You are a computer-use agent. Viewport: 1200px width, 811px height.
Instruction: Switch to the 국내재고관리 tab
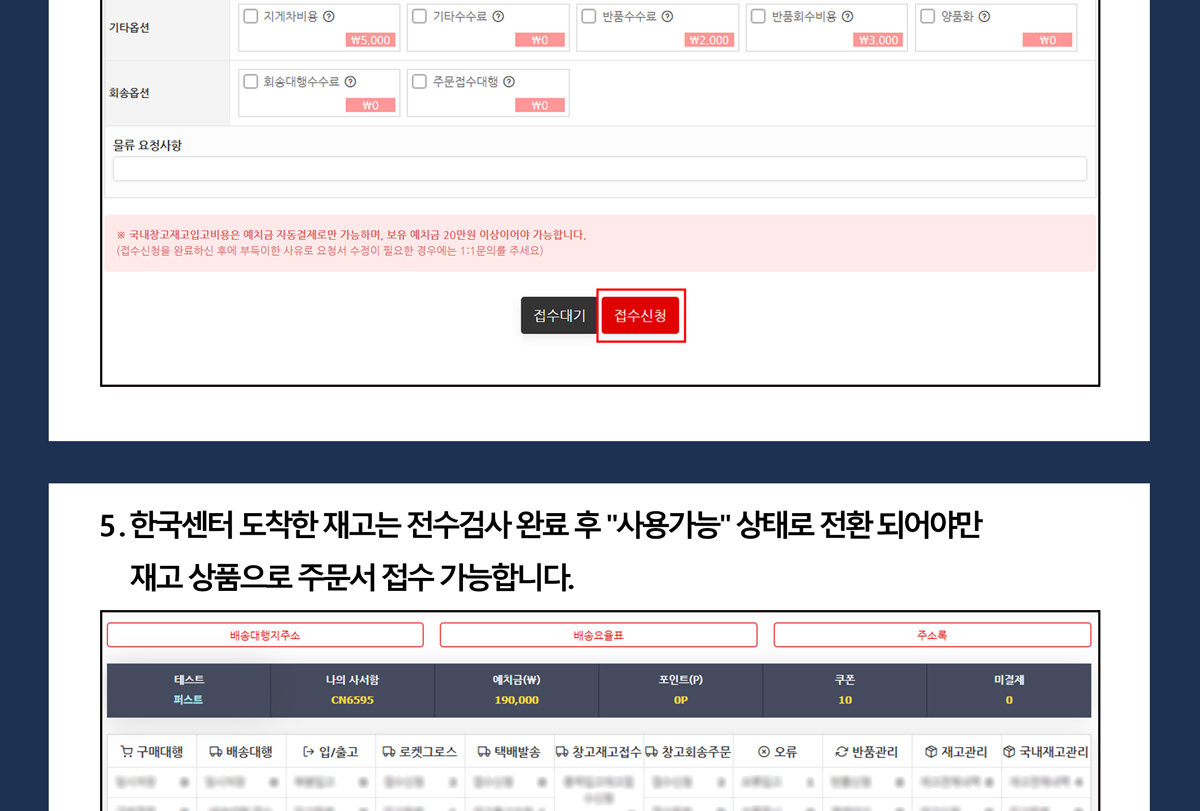pyautogui.click(x=1046, y=752)
